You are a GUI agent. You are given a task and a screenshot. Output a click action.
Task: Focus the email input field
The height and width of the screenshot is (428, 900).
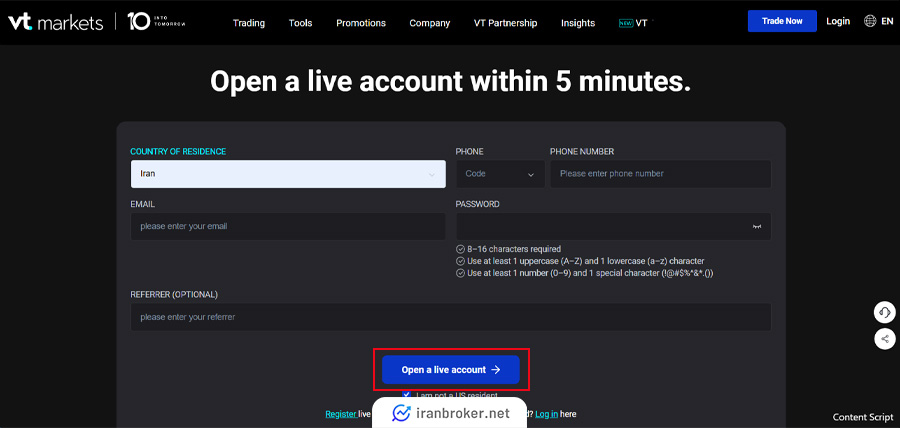click(288, 226)
